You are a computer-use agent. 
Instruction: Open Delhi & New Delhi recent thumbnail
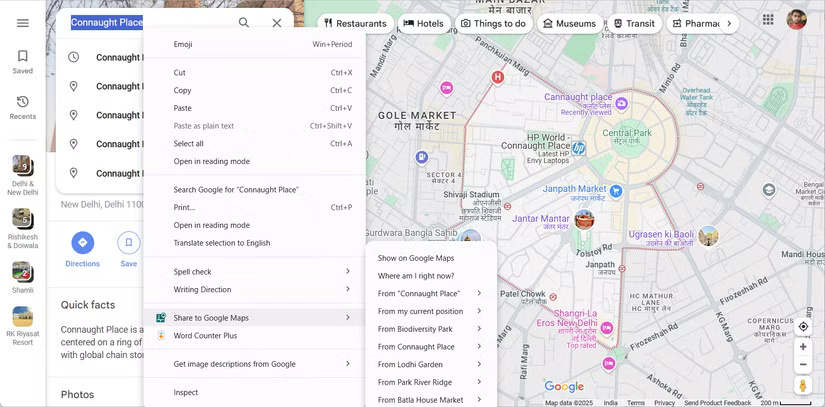point(22,167)
